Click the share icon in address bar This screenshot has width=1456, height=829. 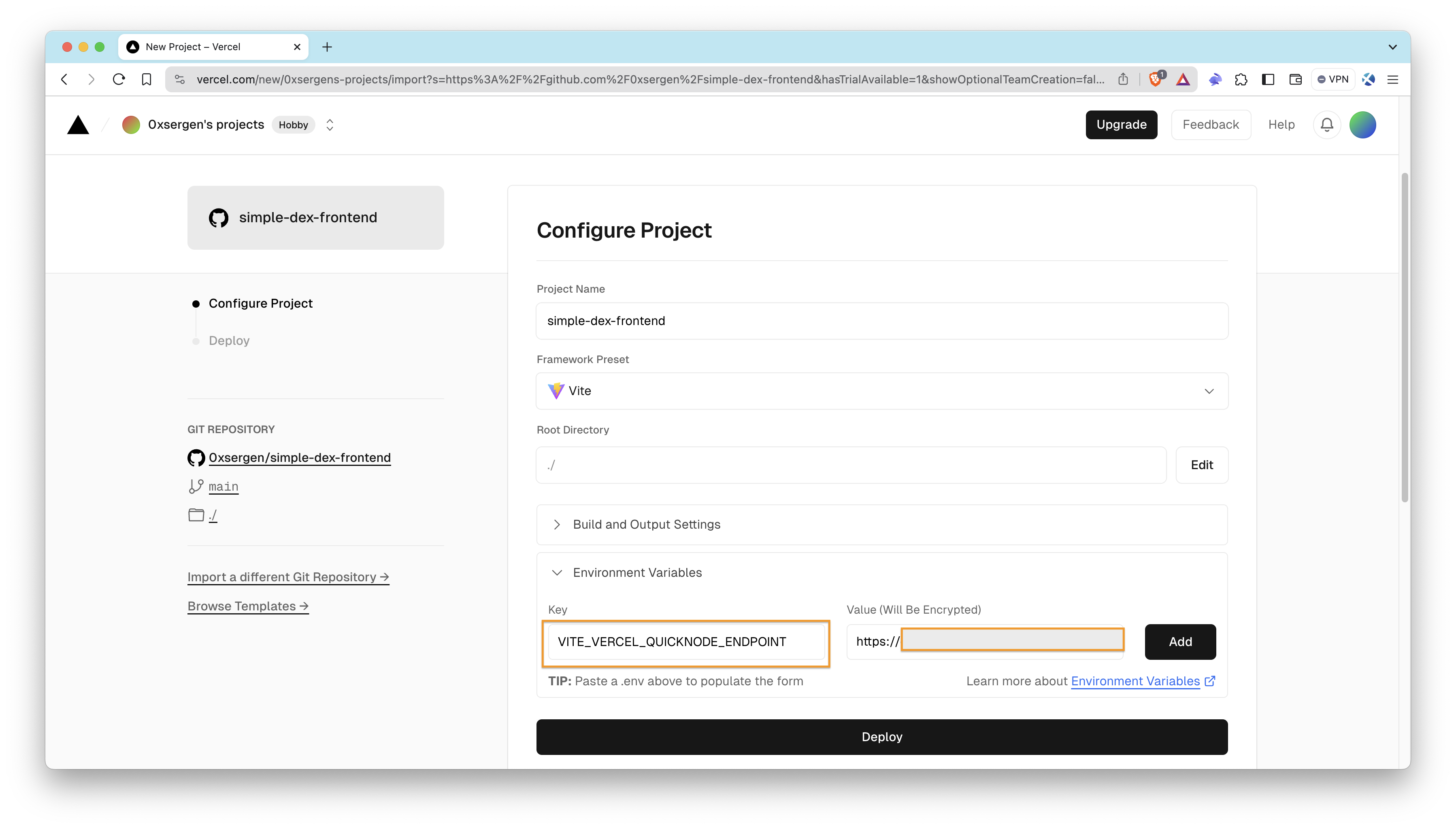1123,79
